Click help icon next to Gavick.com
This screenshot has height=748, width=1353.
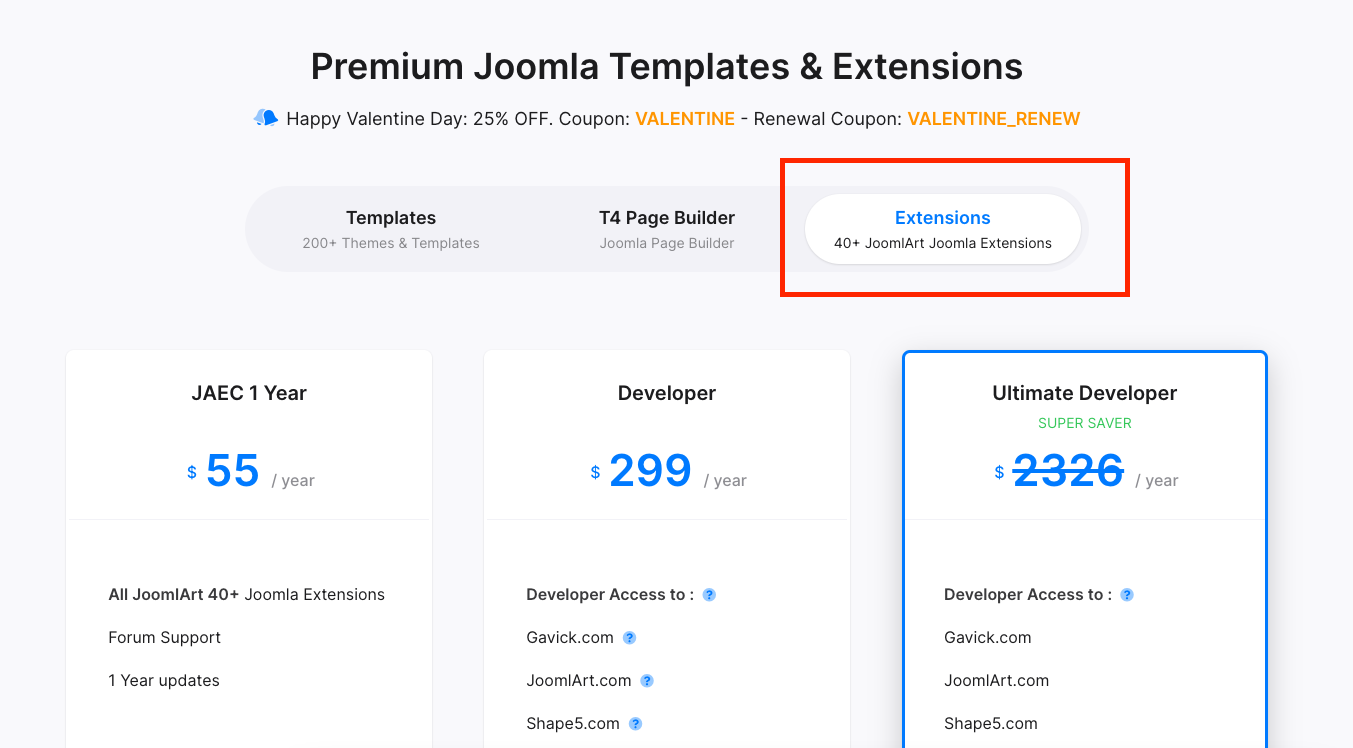pos(630,638)
